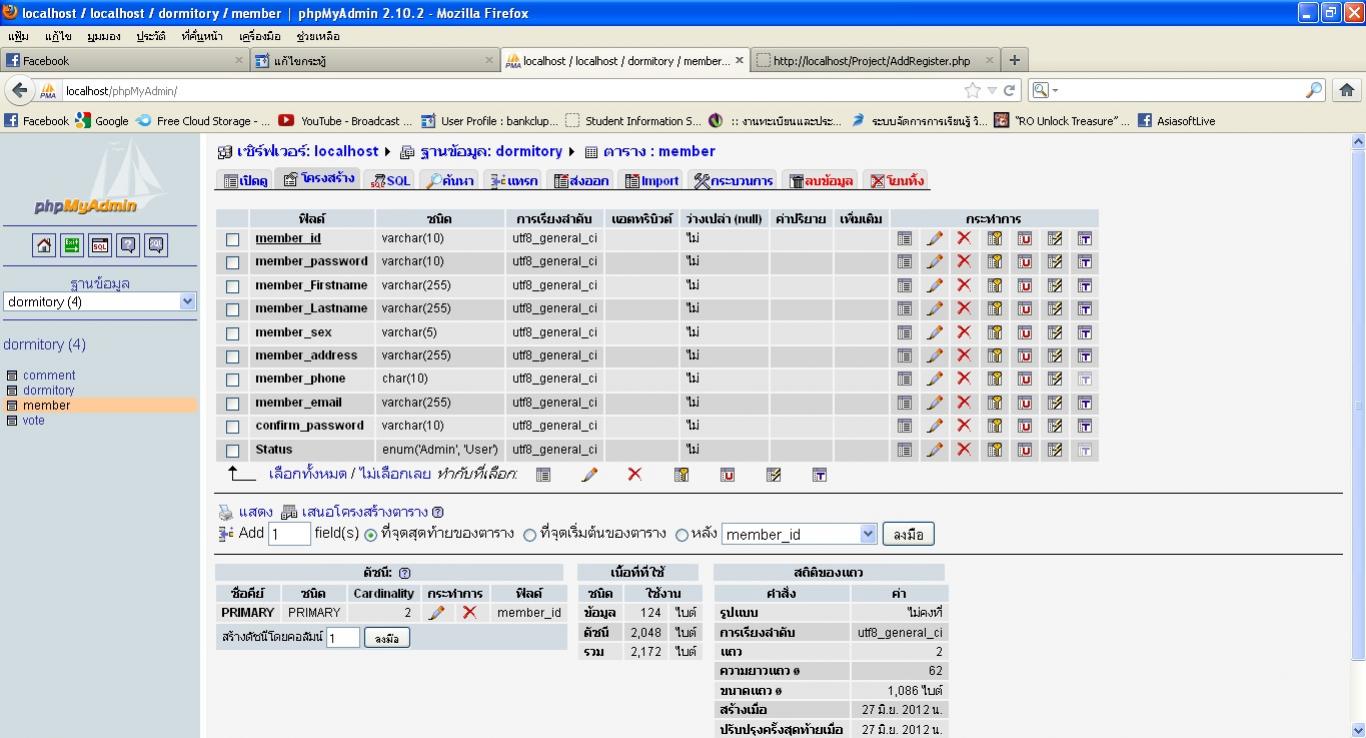Image resolution: width=1366 pixels, height=738 pixels.
Task: Click the Home icon in phpMyAdmin sidebar
Action: (x=44, y=245)
